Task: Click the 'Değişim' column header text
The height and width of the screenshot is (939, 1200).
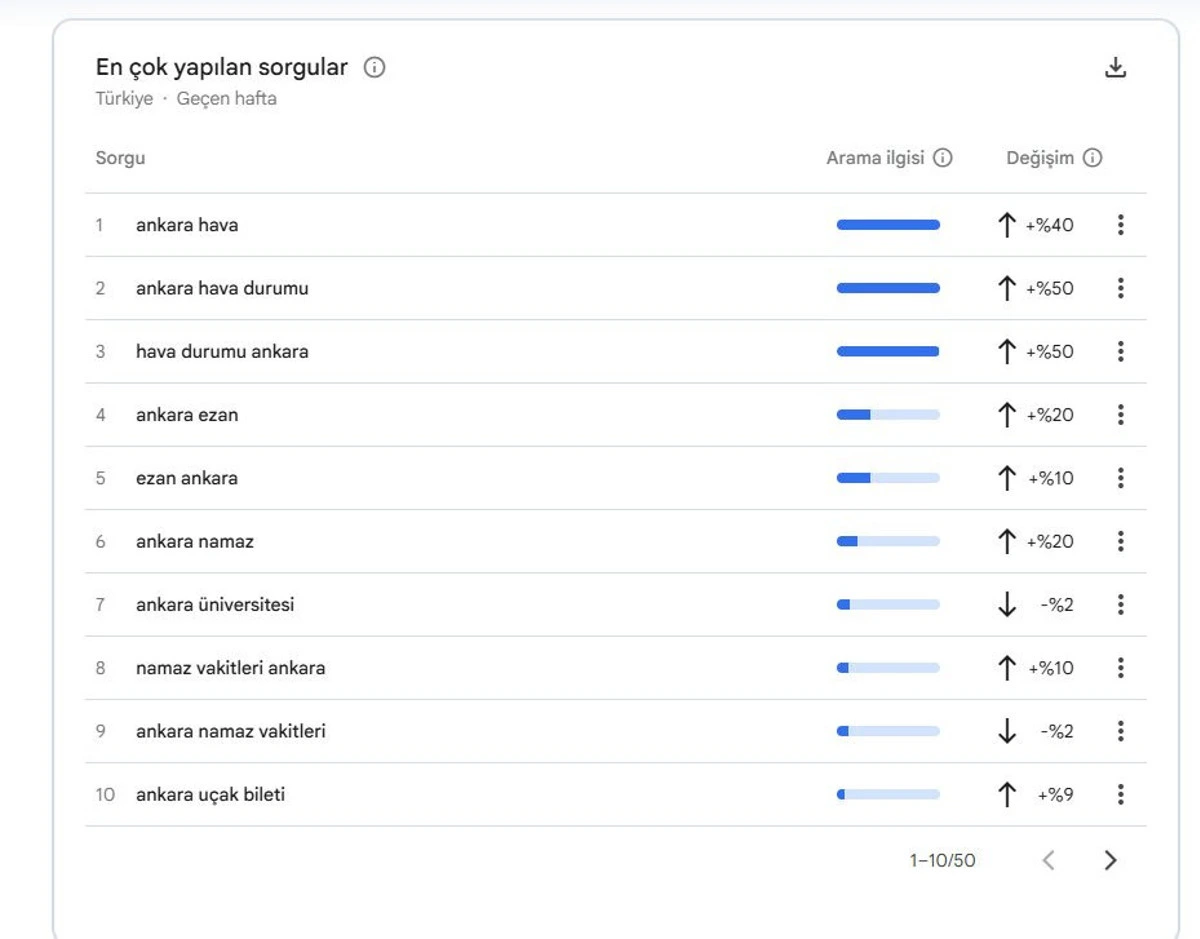Action: tap(1040, 158)
